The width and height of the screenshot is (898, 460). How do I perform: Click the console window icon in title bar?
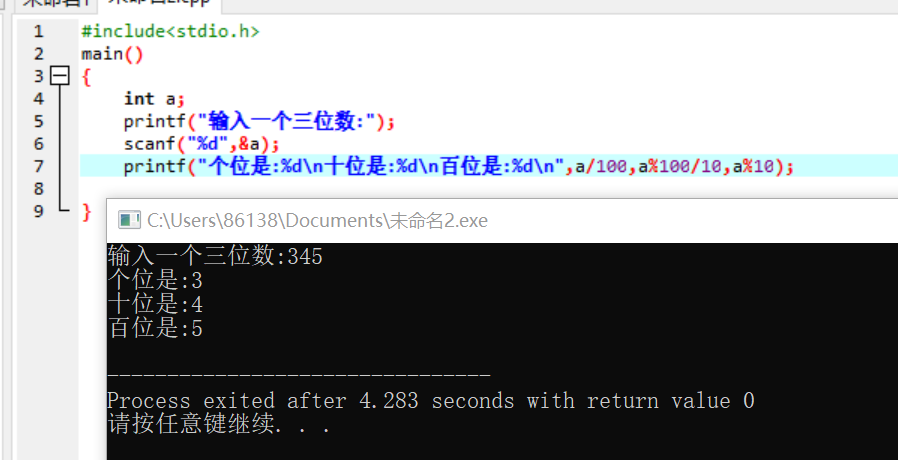point(129,220)
